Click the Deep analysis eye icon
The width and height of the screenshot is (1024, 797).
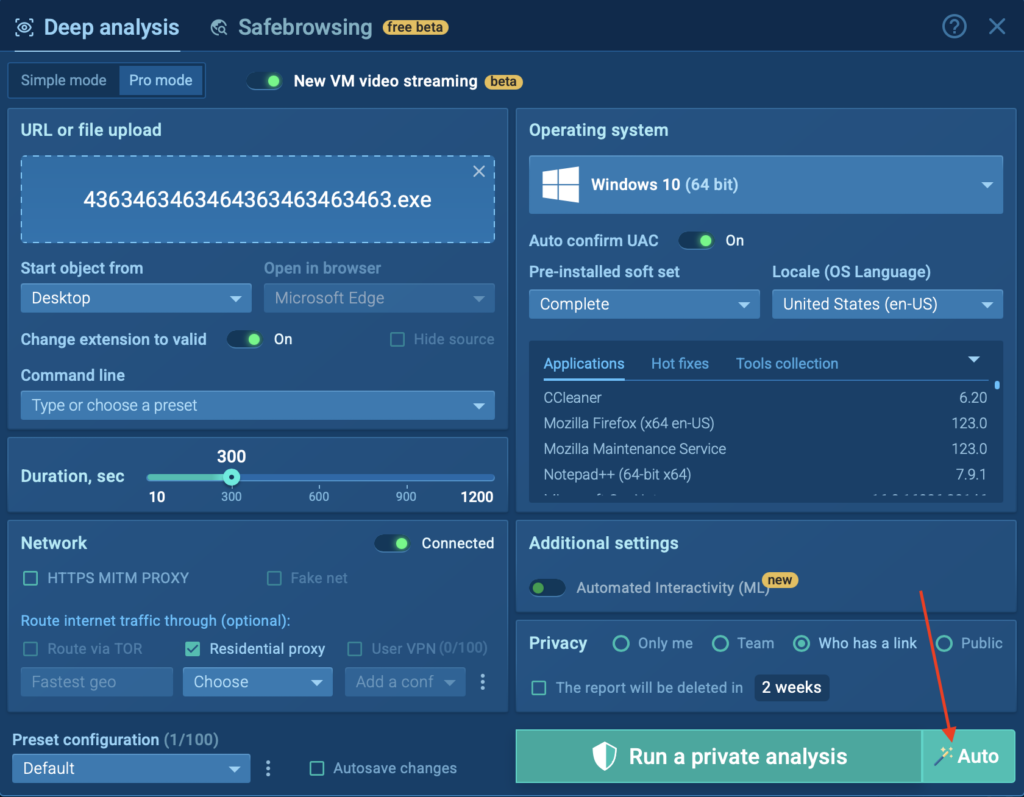coord(24,28)
